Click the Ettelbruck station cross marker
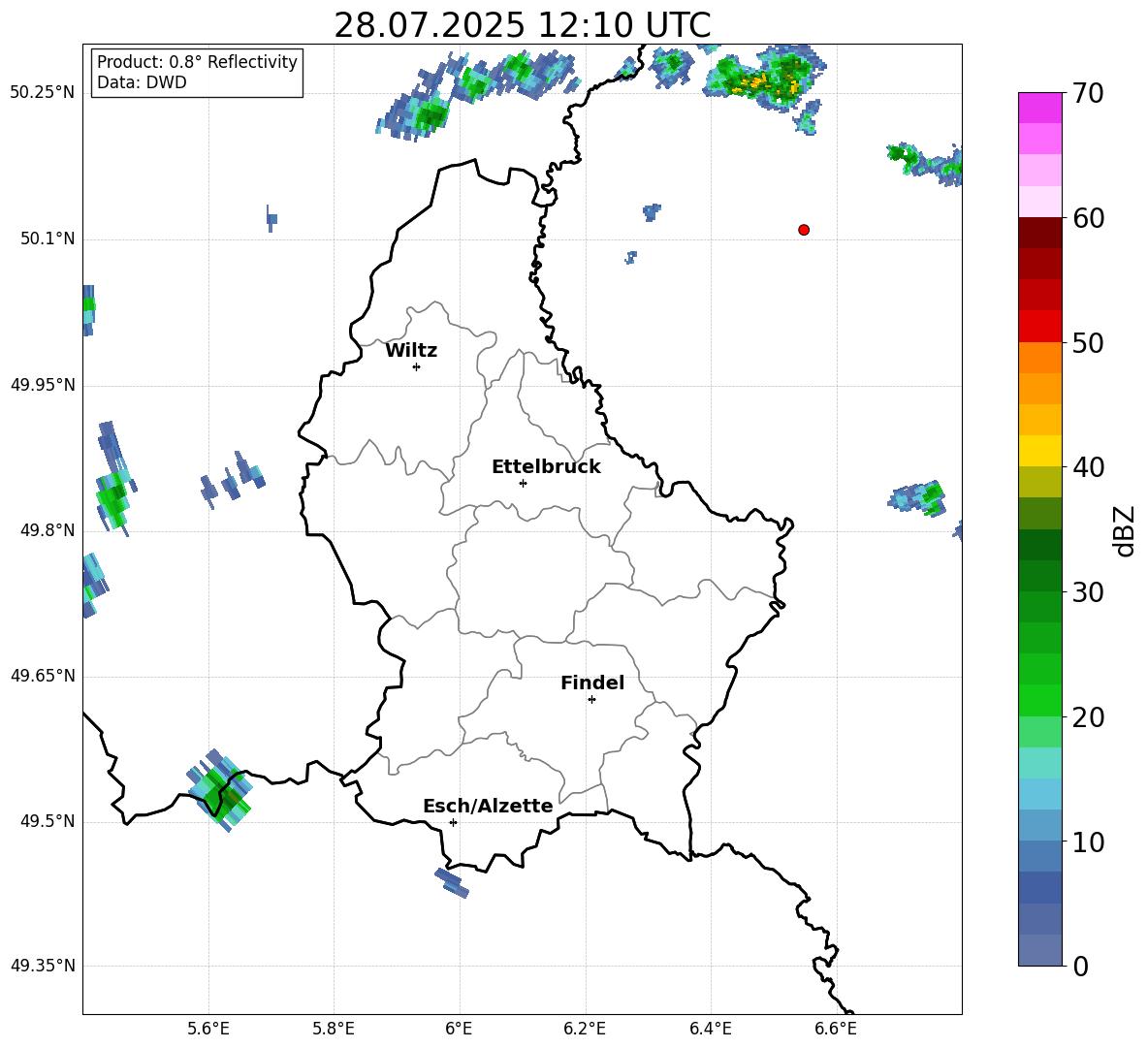 523,483
